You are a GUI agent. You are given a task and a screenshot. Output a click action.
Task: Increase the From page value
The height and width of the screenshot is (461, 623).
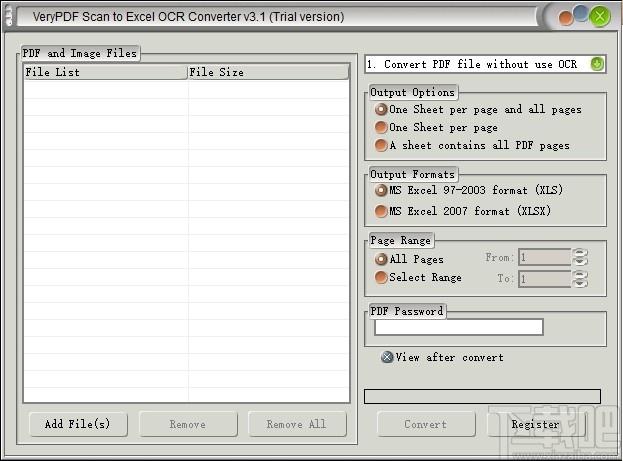point(580,253)
